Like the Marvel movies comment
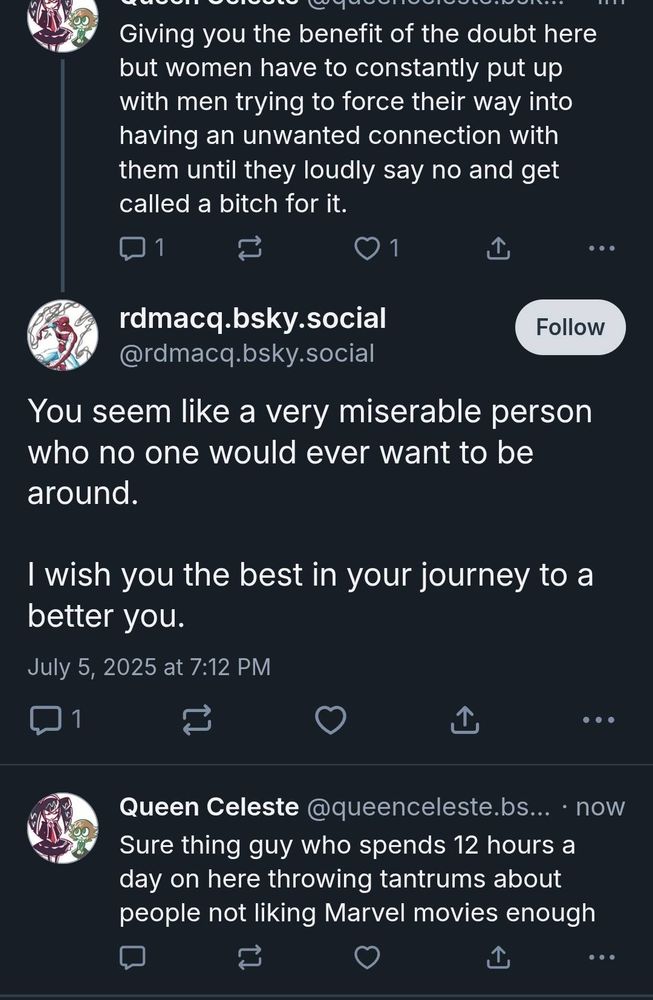 pos(368,958)
